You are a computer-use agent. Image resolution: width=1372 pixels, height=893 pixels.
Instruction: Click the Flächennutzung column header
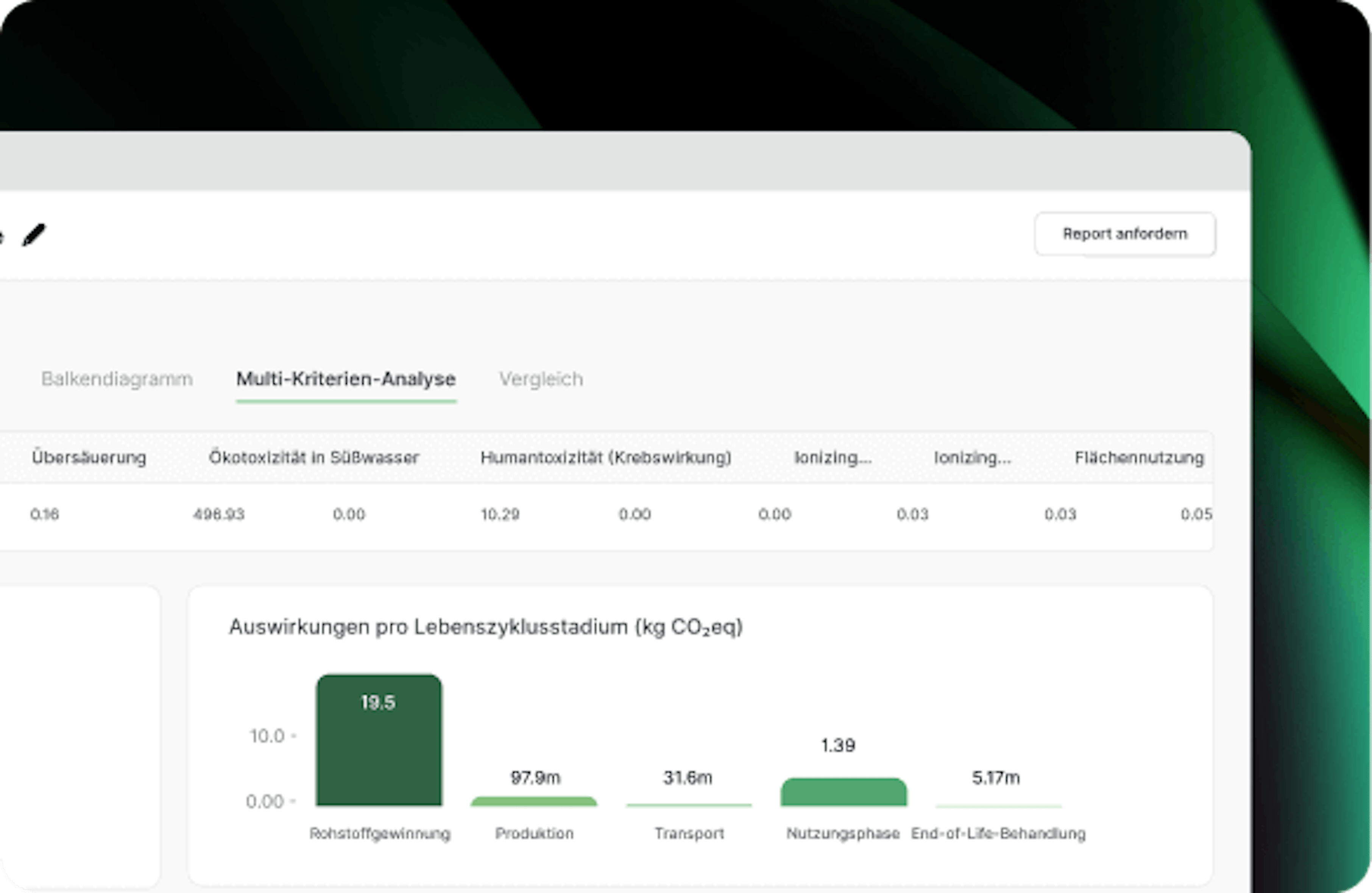tap(1139, 457)
